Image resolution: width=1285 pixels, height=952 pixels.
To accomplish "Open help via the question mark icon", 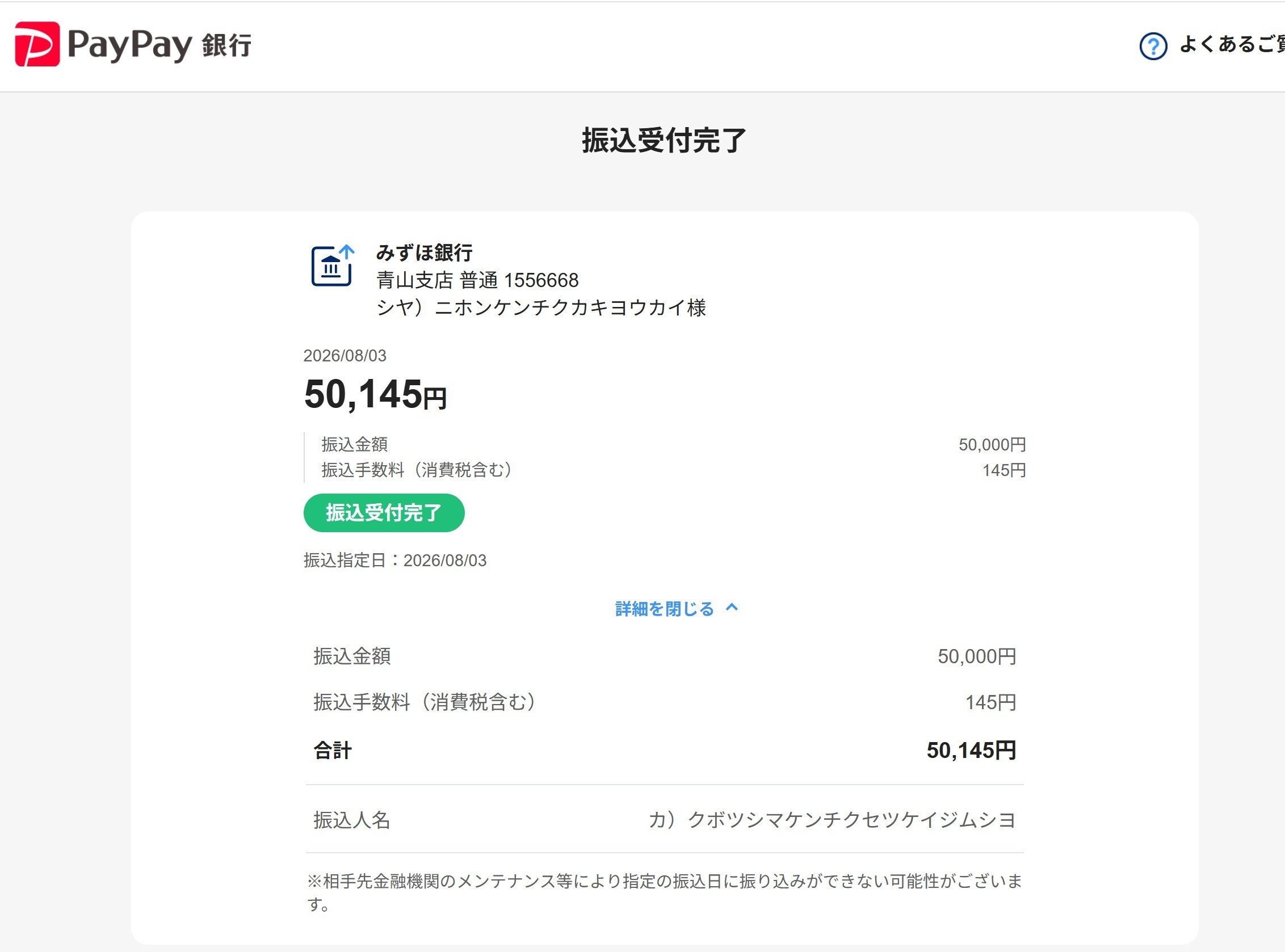I will point(1153,46).
